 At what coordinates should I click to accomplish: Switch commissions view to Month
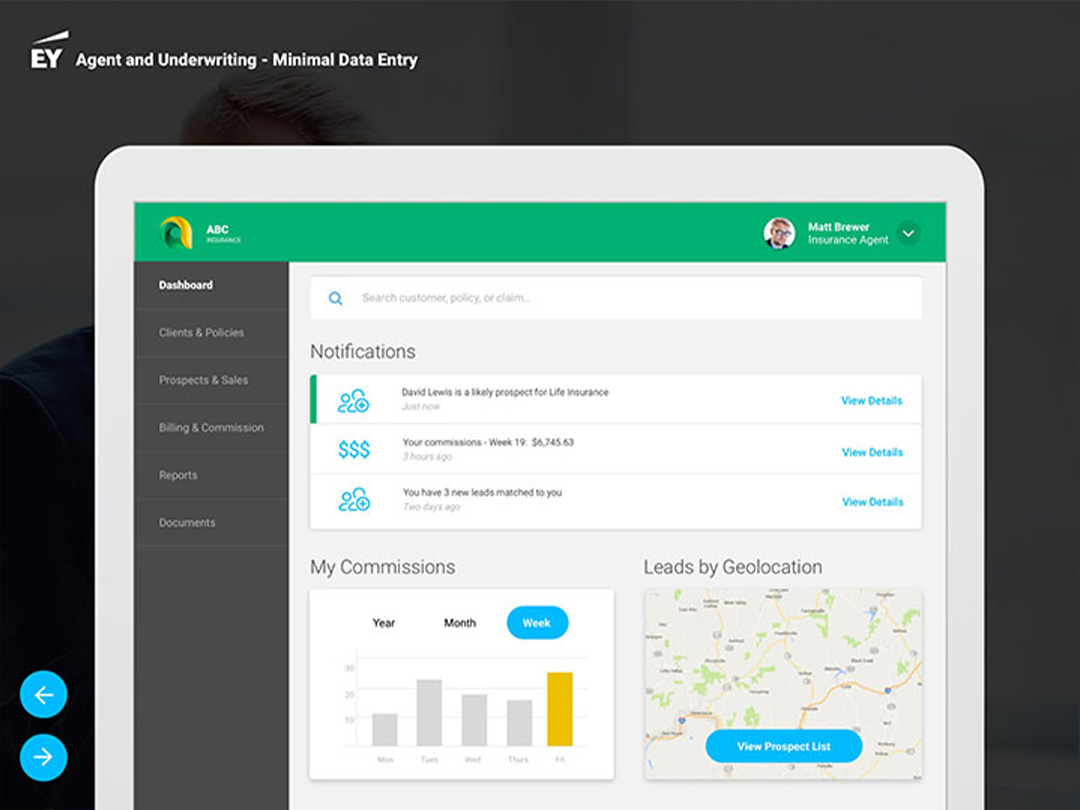point(460,623)
